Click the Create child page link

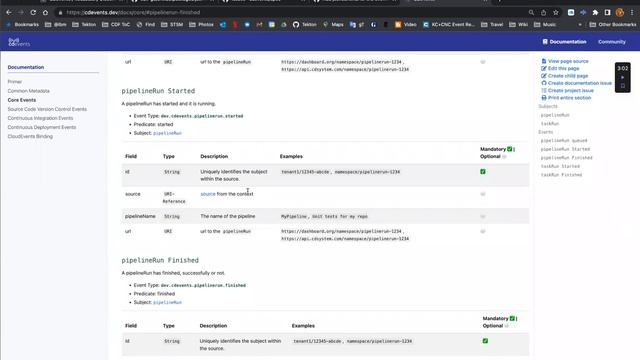coord(568,76)
